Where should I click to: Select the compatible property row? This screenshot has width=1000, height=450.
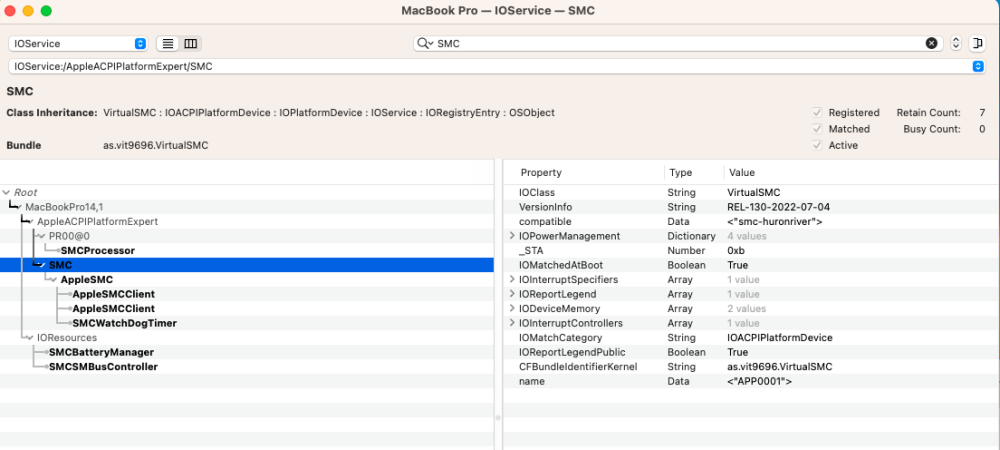pos(751,221)
